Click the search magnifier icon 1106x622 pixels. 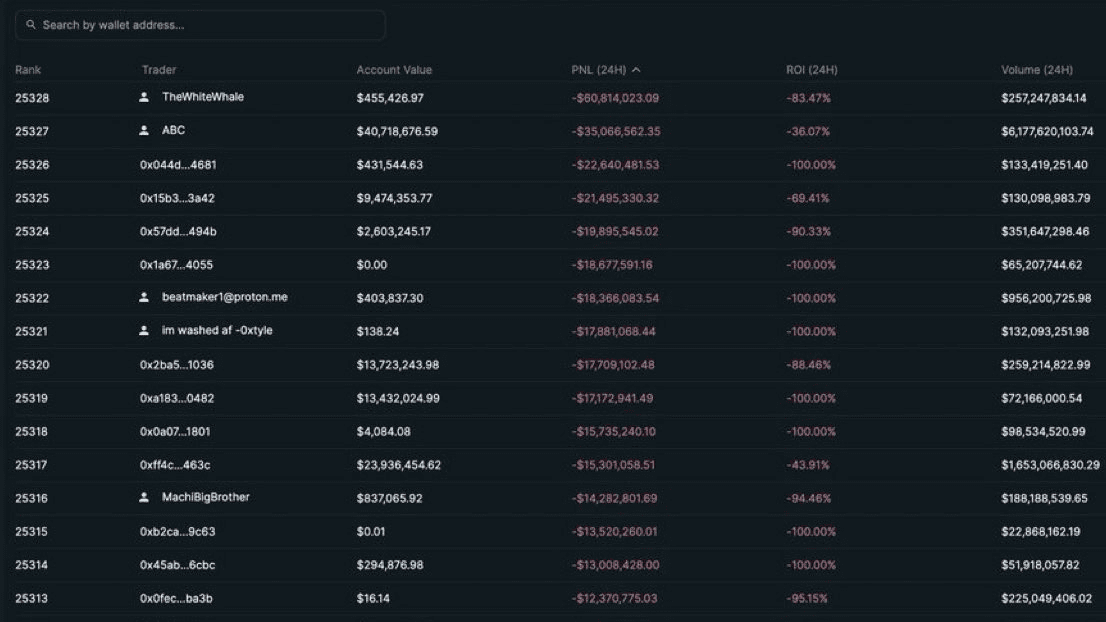(31, 25)
